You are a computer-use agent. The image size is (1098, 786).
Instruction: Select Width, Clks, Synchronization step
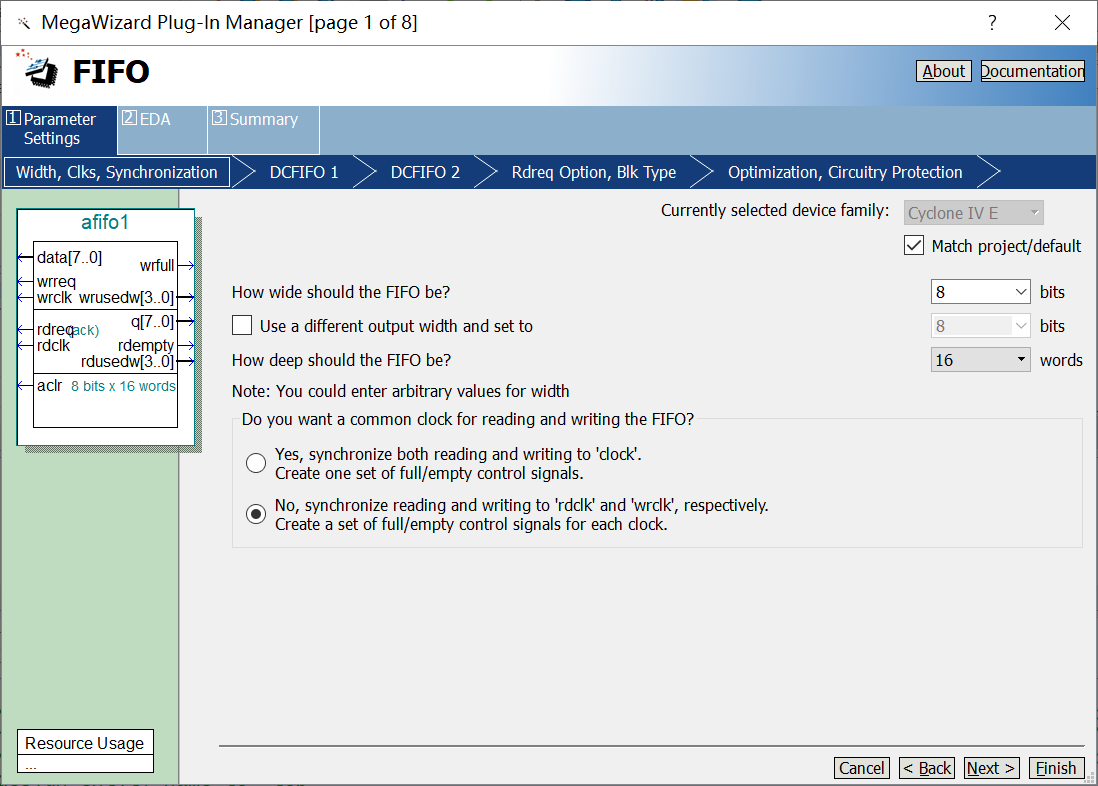click(x=117, y=172)
